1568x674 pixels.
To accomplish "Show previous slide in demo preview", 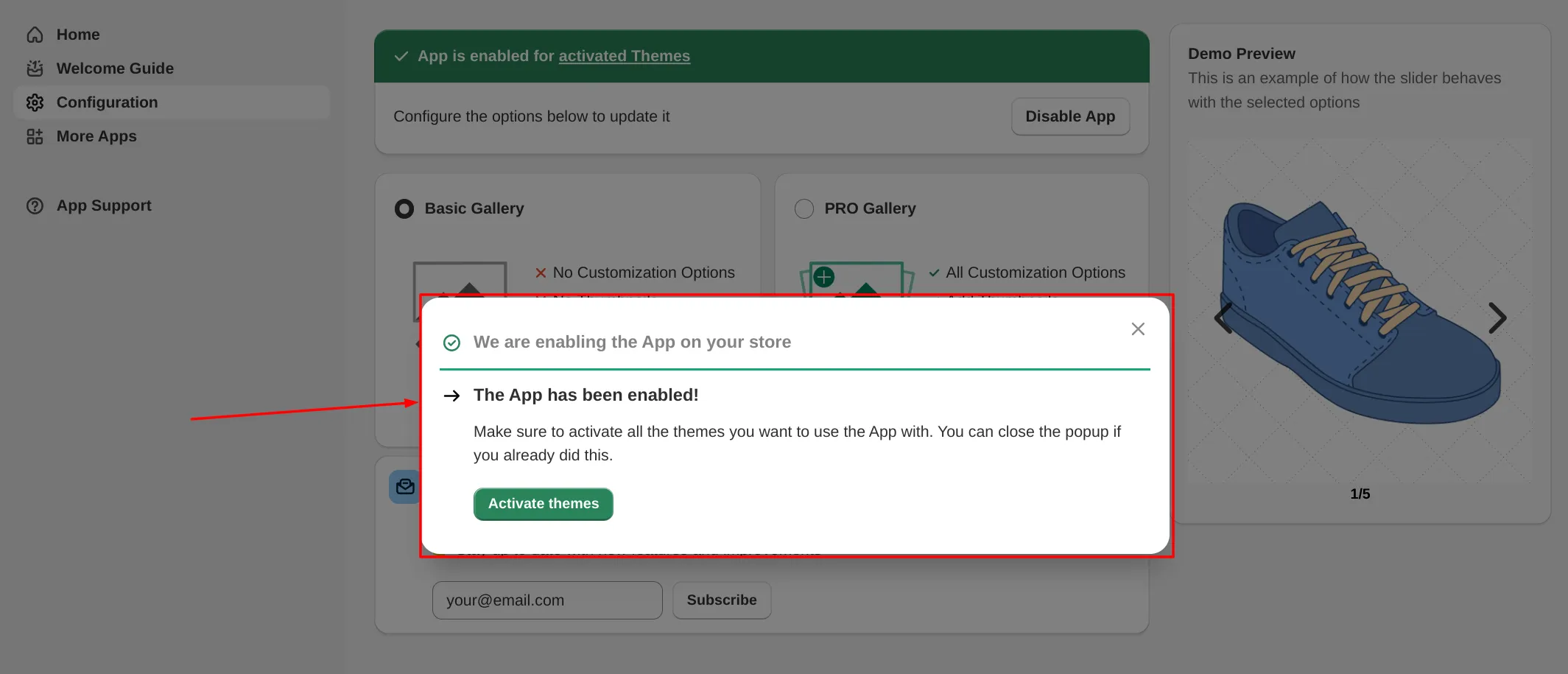I will 1224,318.
